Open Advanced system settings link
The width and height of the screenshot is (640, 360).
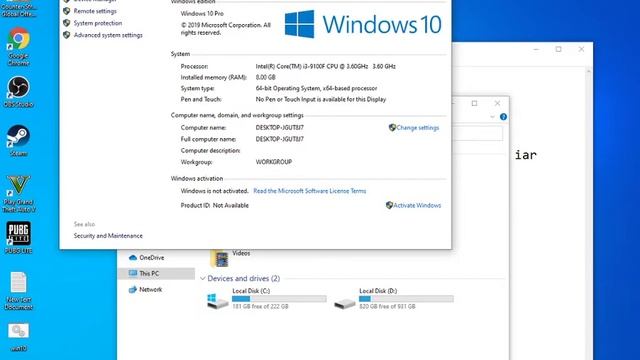click(108, 35)
